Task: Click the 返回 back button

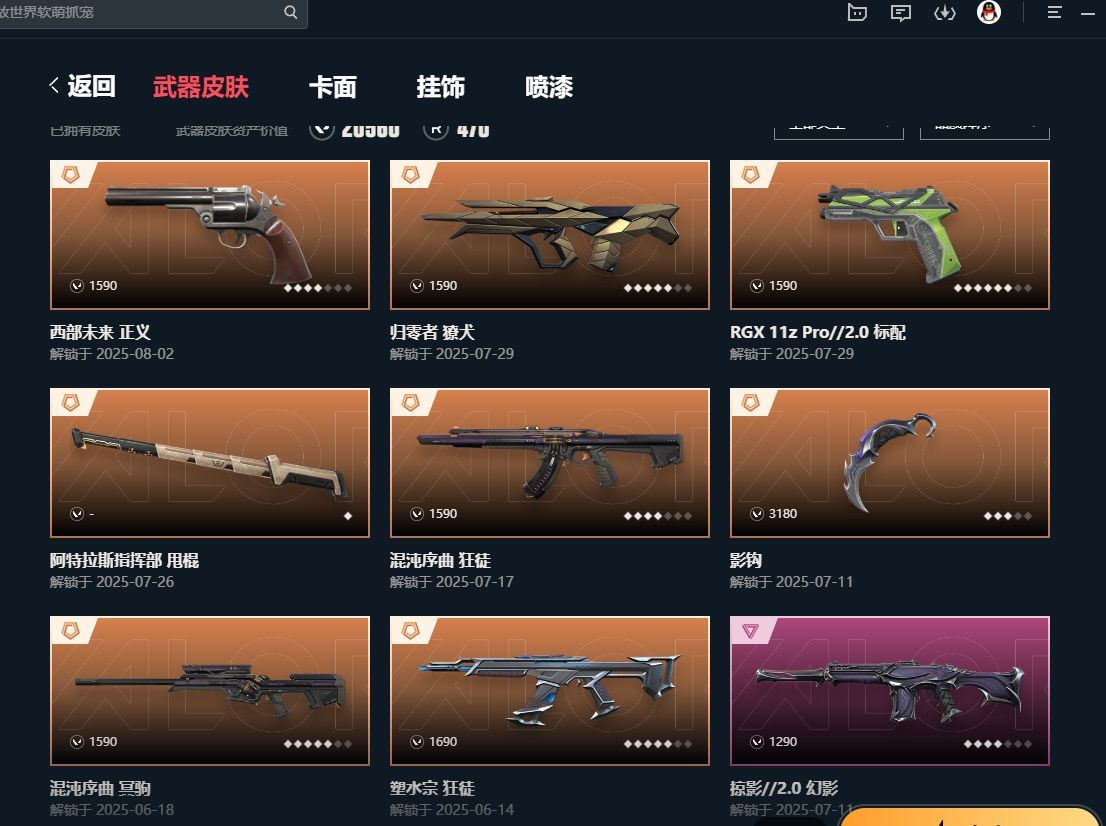Action: (83, 86)
